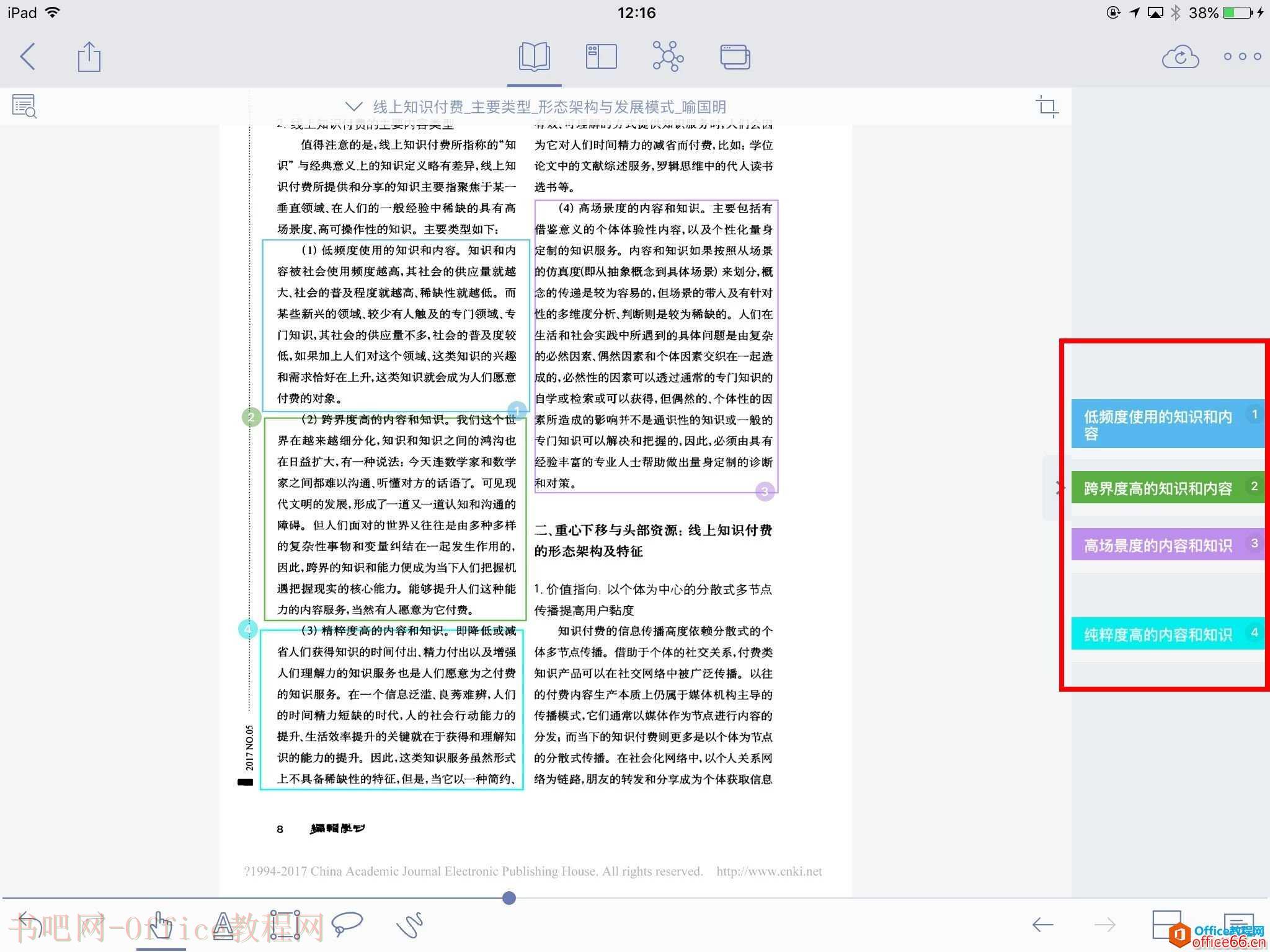
Task: Select note card '低频度使用的知识和内容'
Action: [1168, 424]
